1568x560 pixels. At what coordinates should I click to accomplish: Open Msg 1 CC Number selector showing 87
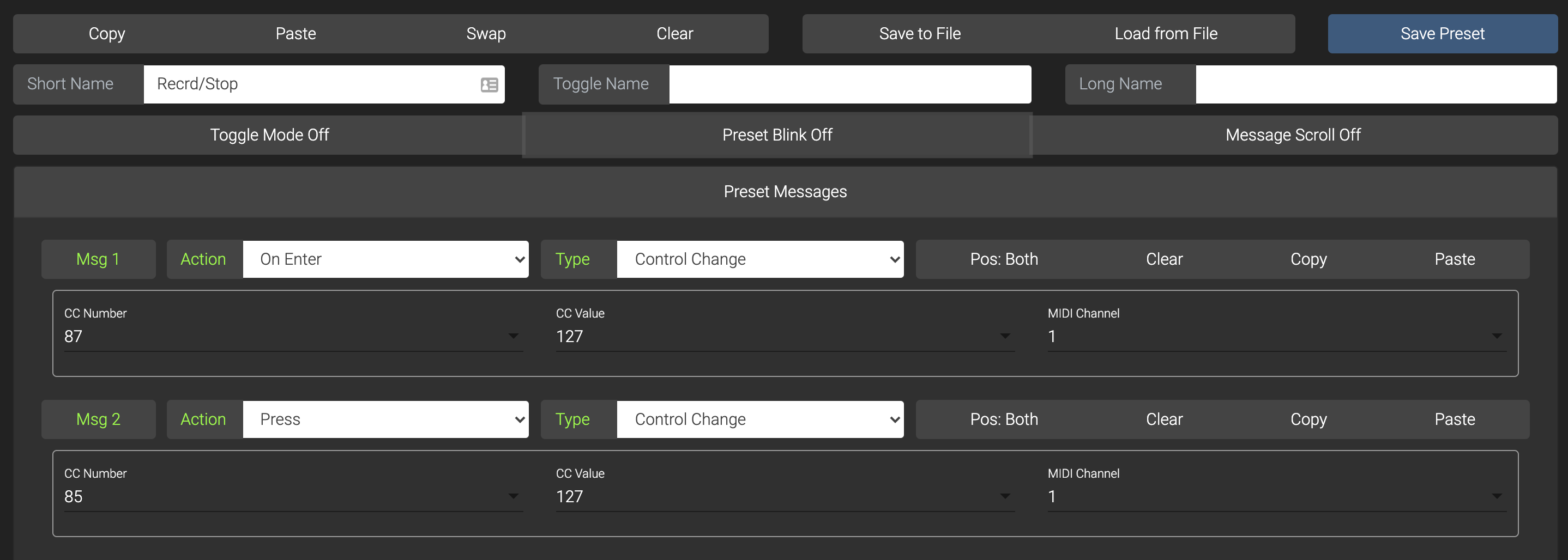pyautogui.click(x=292, y=336)
